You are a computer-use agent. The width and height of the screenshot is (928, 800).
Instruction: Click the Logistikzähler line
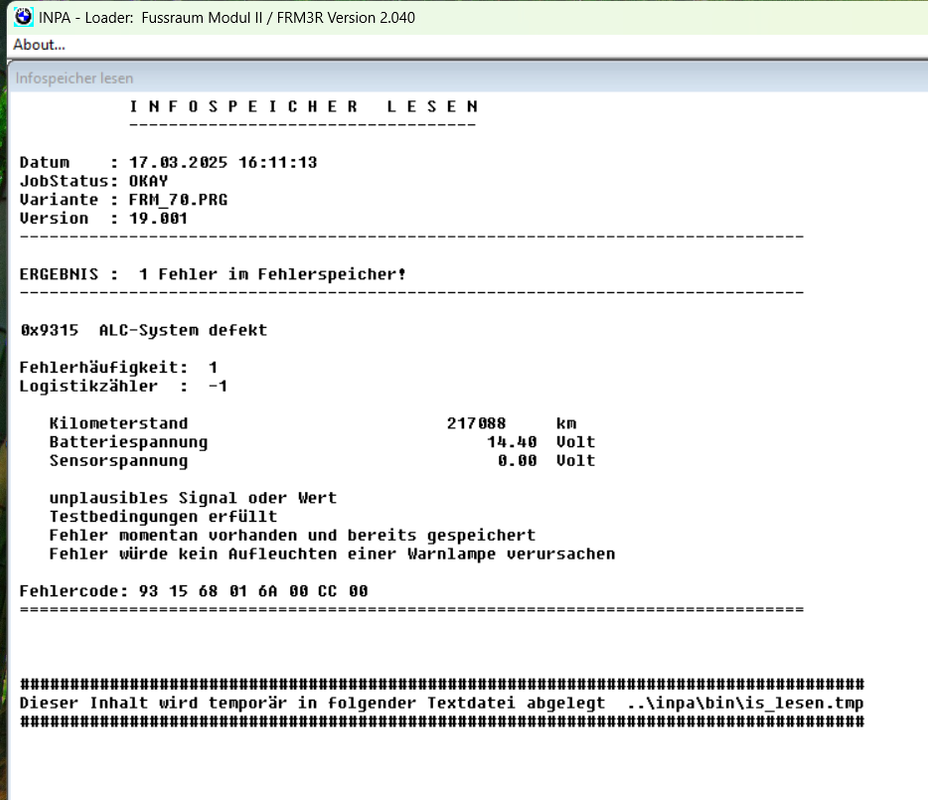[124, 386]
